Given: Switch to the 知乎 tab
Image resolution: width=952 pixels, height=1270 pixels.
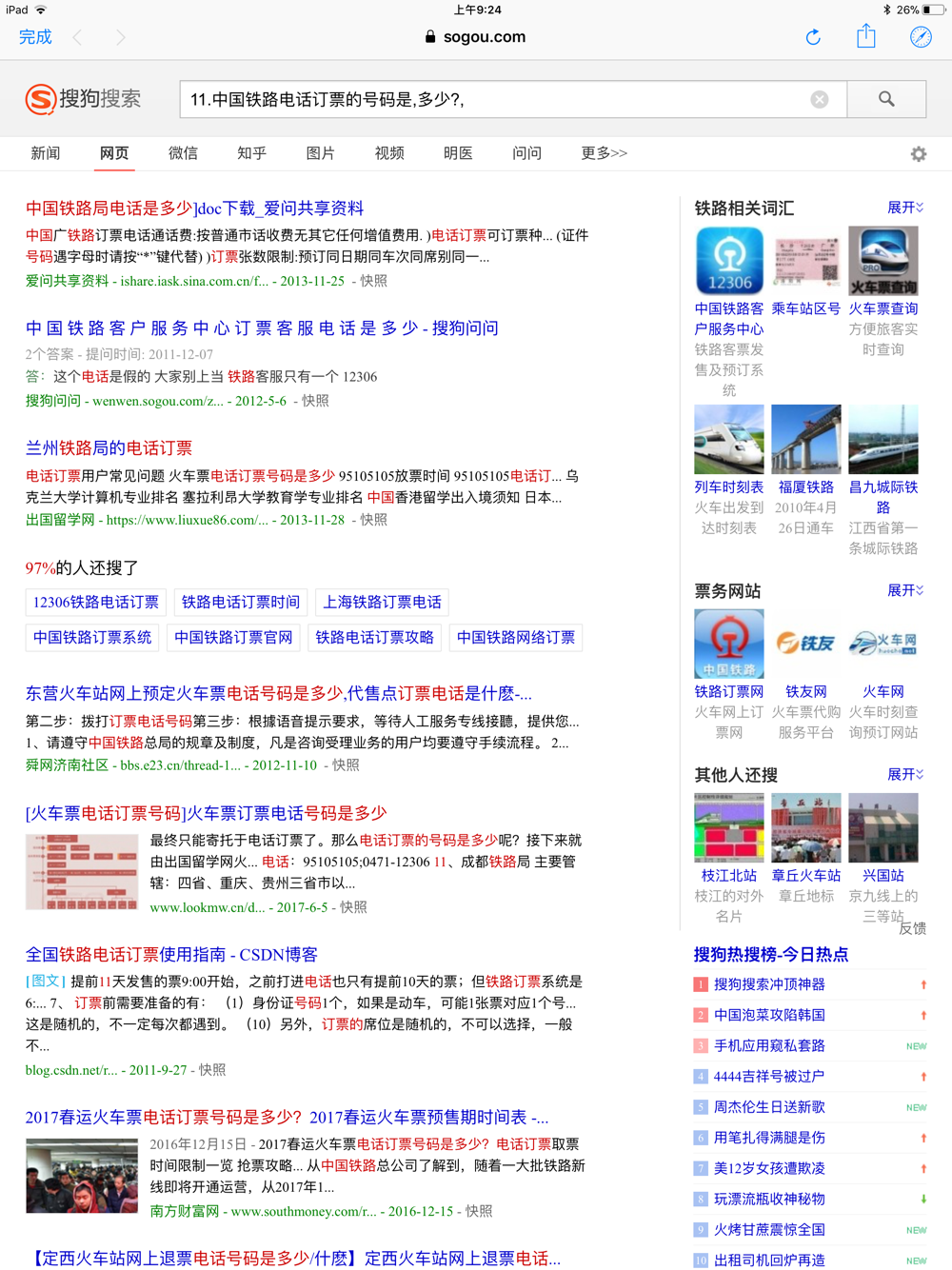Looking at the screenshot, I should pyautogui.click(x=251, y=153).
